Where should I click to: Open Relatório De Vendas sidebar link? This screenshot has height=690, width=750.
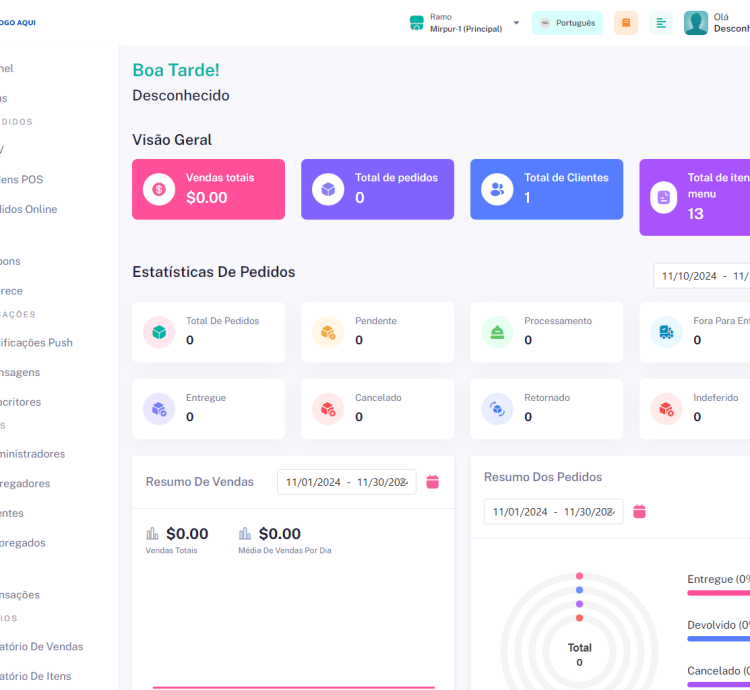(40, 646)
